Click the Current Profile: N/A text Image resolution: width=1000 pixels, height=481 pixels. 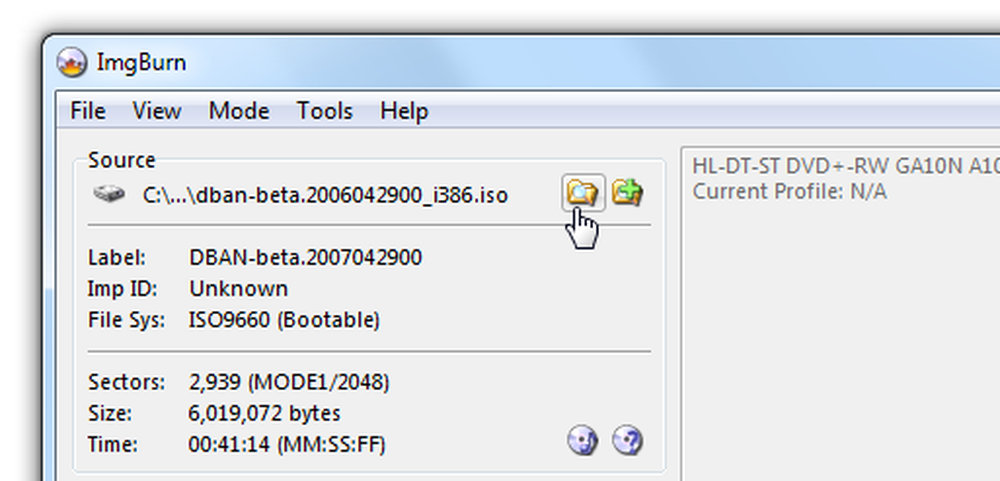[x=790, y=191]
